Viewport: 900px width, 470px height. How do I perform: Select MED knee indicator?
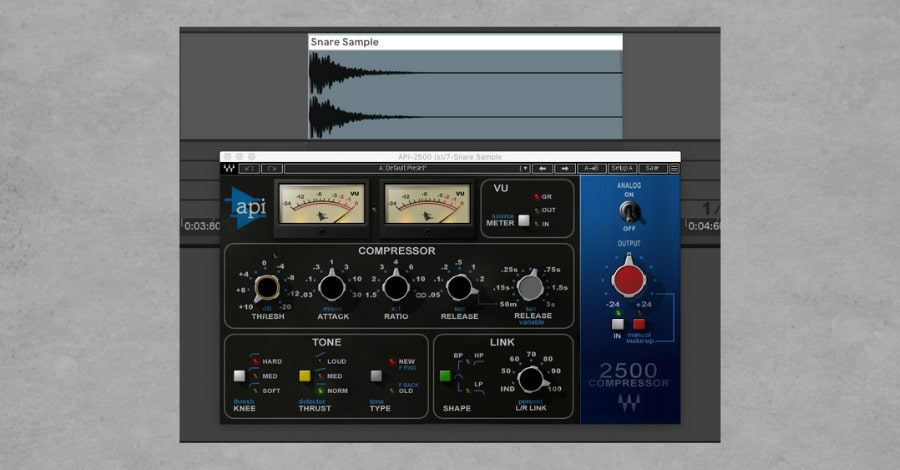[255, 376]
